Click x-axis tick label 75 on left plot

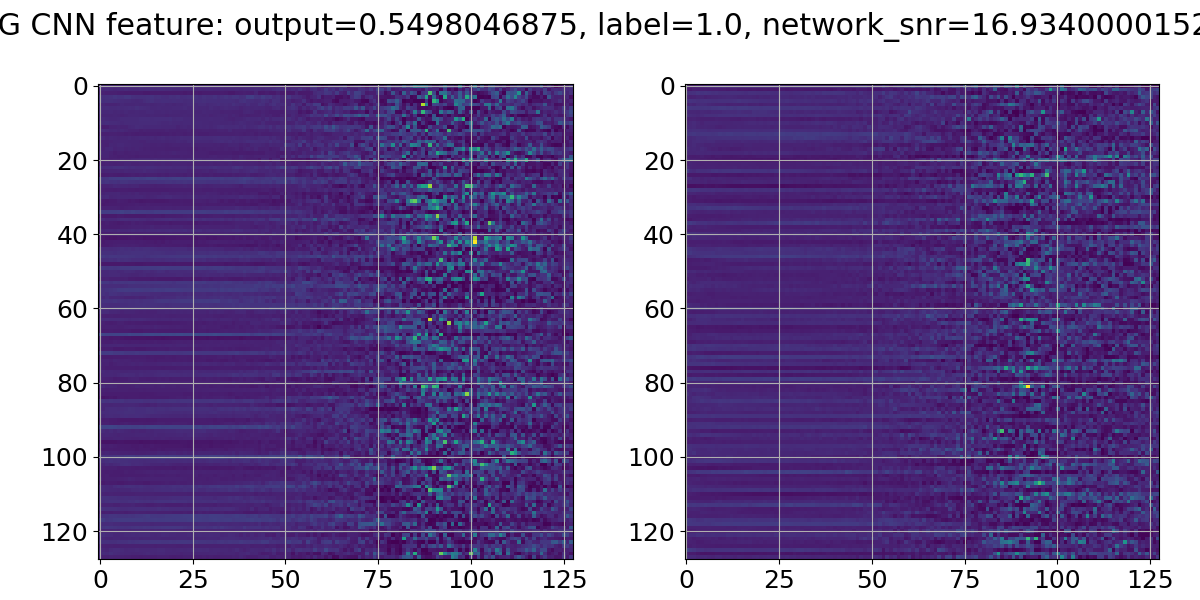378,579
